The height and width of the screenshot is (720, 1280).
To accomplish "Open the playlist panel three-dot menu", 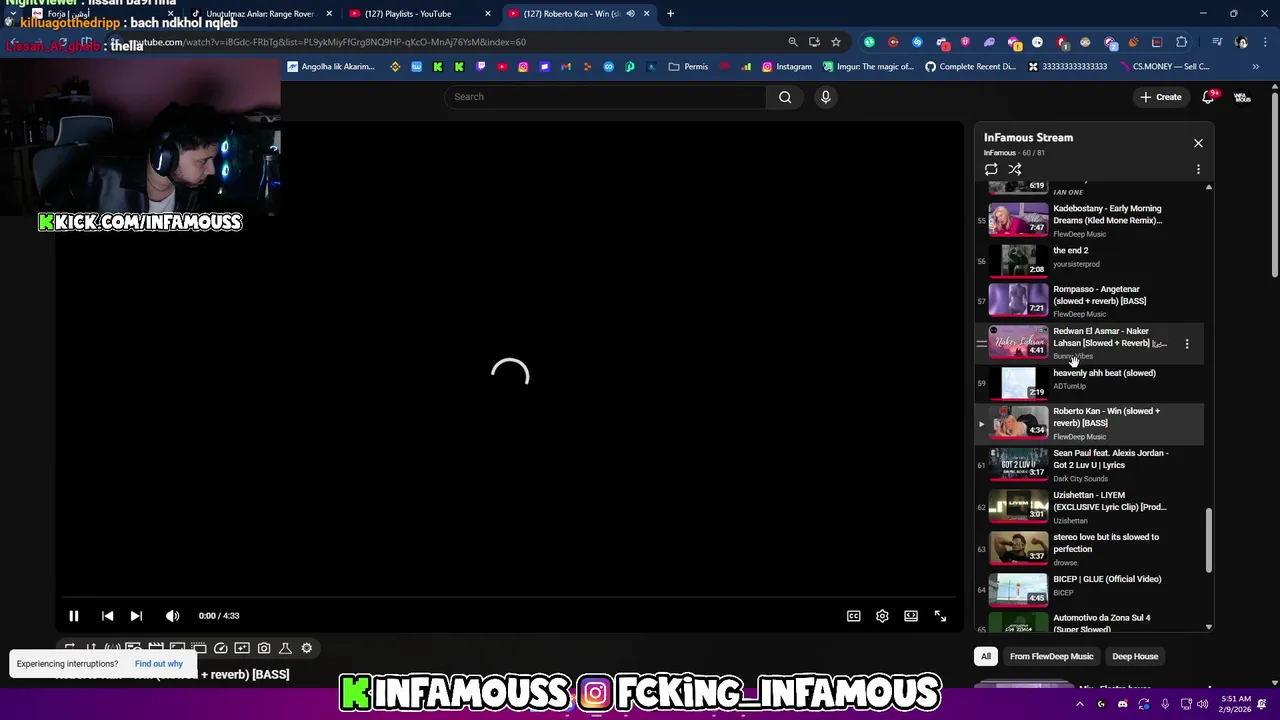I will 1198,169.
